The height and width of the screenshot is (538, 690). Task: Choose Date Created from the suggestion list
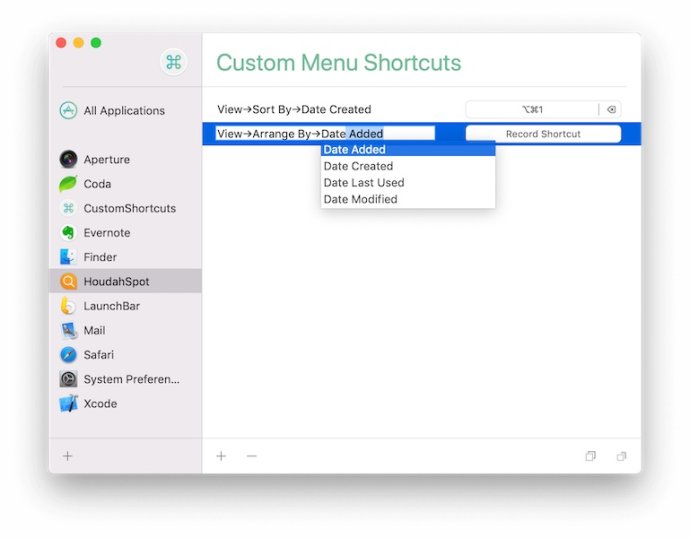point(408,166)
